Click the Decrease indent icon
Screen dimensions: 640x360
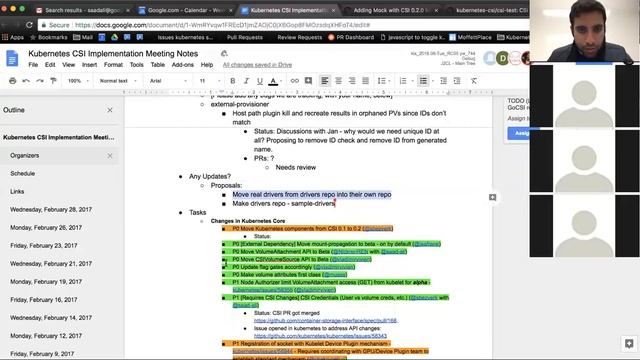[x=443, y=81]
